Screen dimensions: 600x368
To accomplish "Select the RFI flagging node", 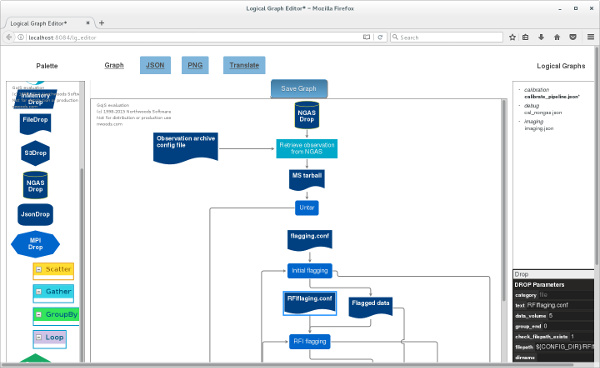I will click(x=310, y=341).
